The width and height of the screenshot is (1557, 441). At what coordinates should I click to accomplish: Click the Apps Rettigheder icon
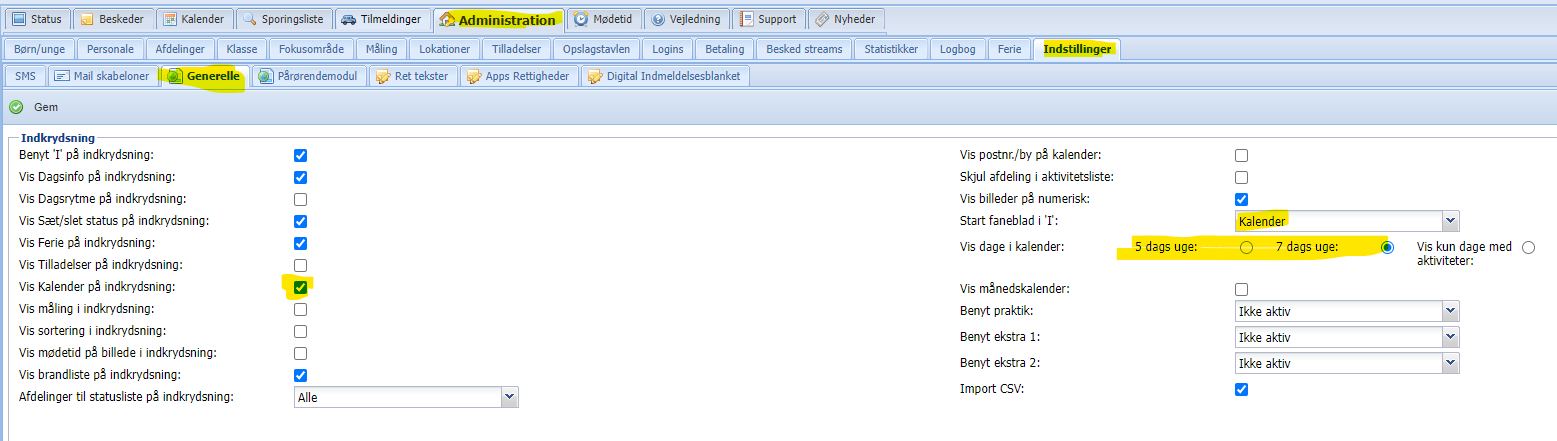pos(473,76)
